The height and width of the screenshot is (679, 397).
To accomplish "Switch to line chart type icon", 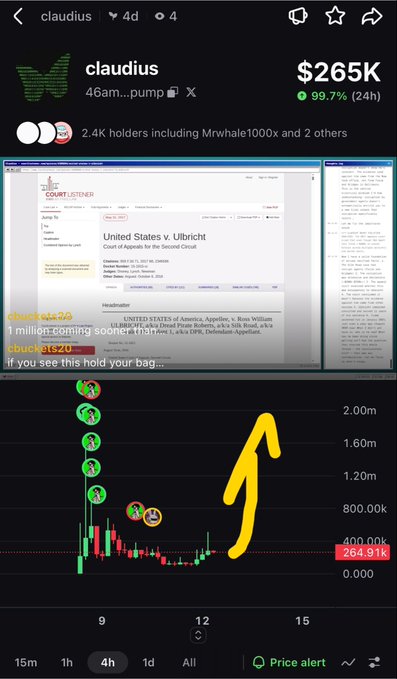I will 348,663.
